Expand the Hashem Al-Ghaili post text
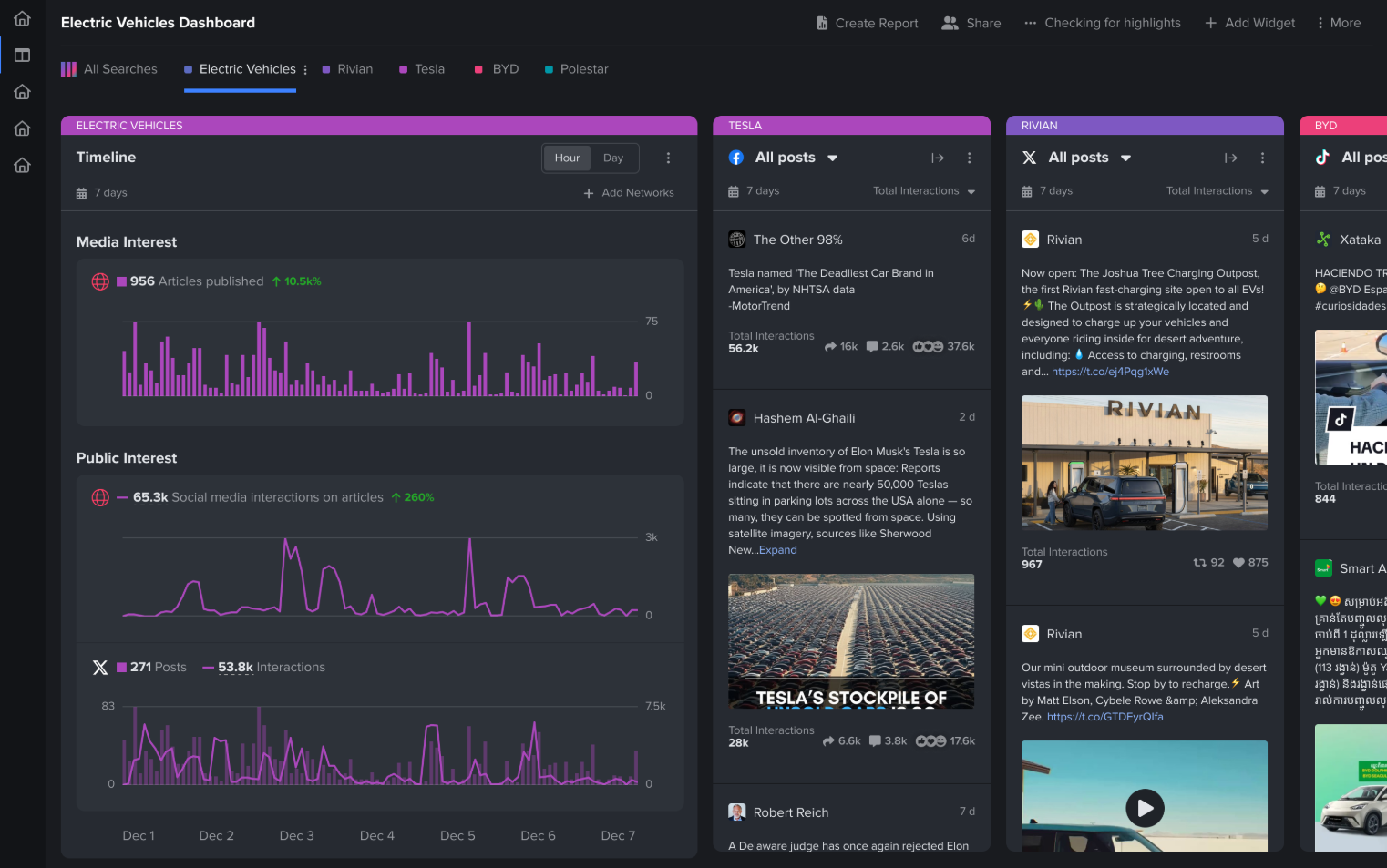 777,550
